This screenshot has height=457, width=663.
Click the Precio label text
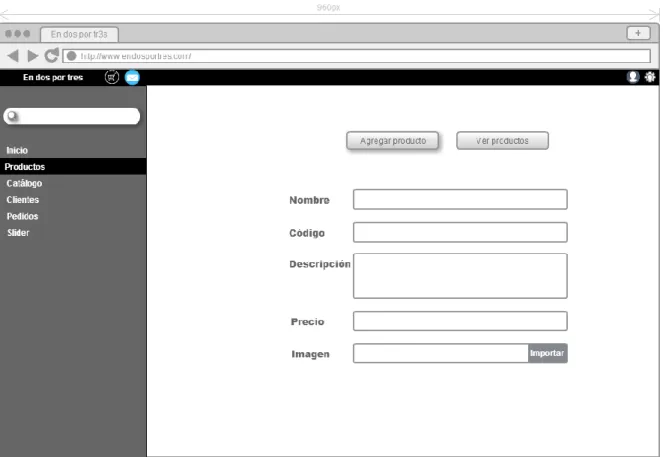(307, 322)
